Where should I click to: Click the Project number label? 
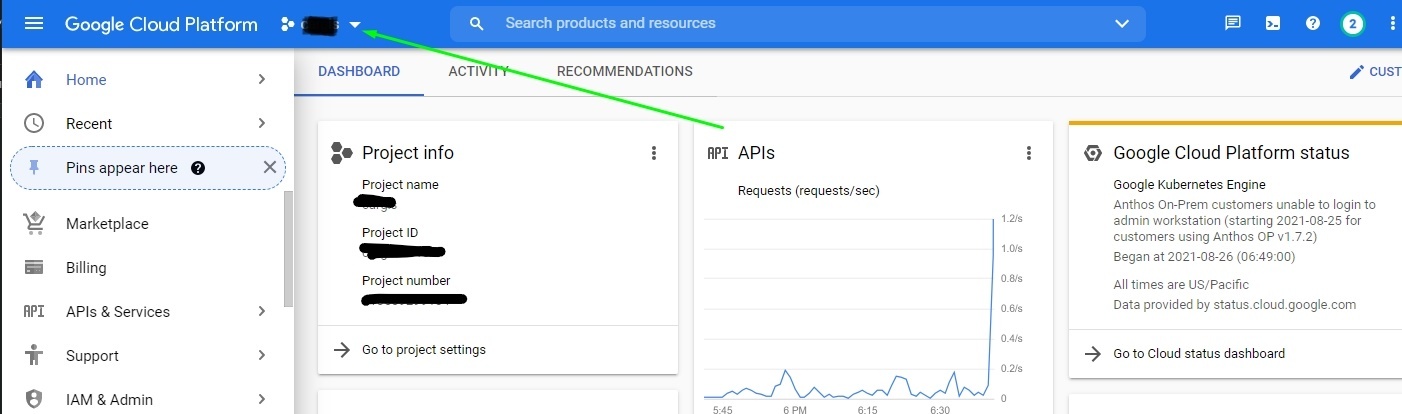point(406,281)
